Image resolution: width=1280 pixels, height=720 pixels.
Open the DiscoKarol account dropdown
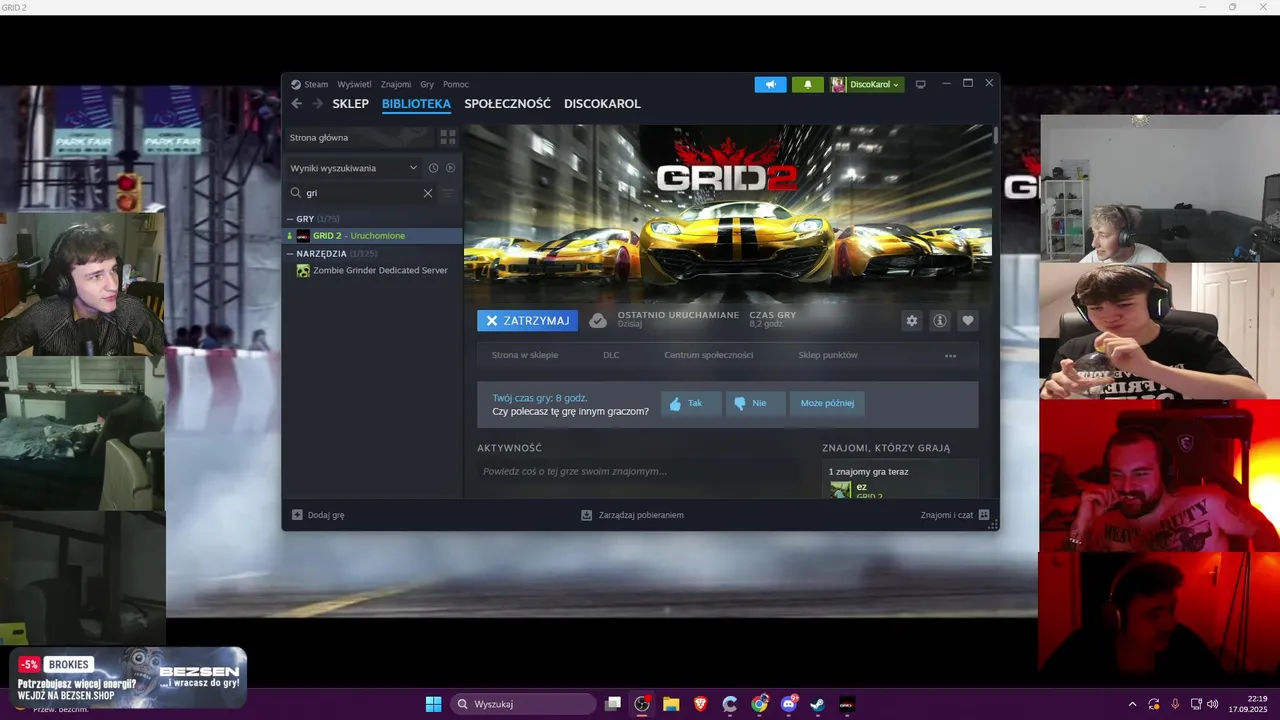click(x=866, y=84)
